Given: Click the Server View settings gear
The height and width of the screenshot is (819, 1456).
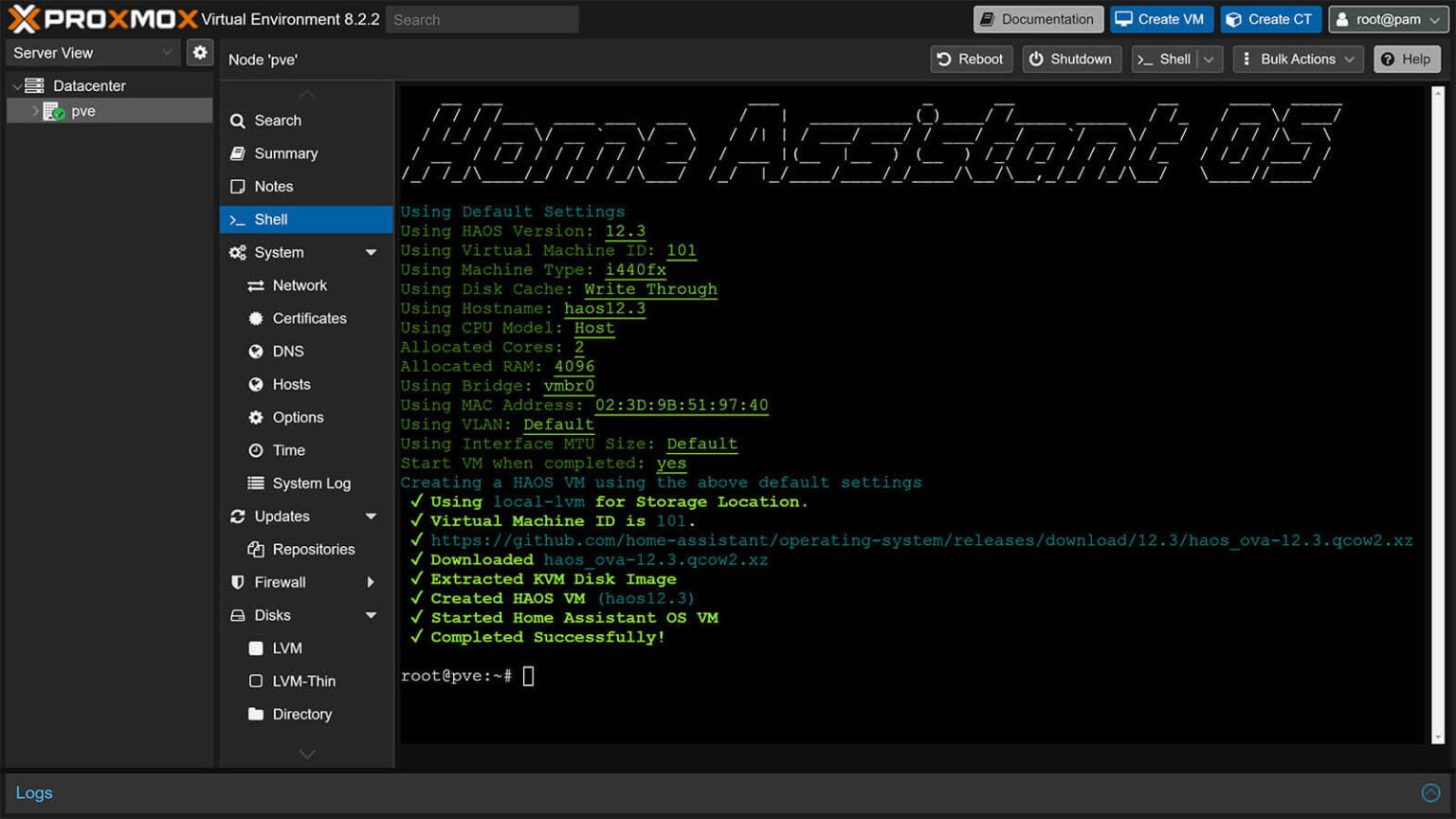Looking at the screenshot, I should (199, 52).
